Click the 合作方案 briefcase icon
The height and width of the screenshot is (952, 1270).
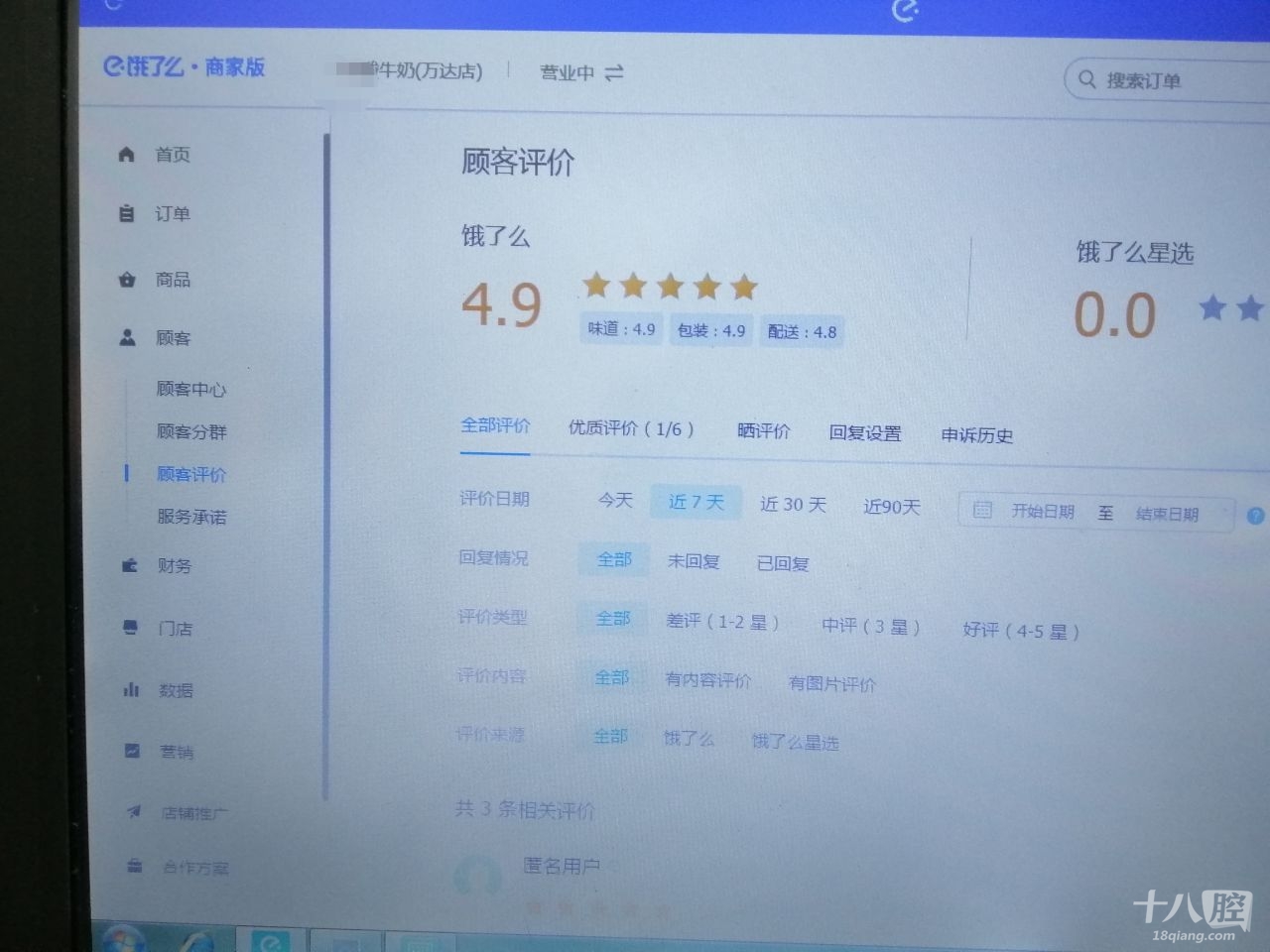[x=135, y=866]
